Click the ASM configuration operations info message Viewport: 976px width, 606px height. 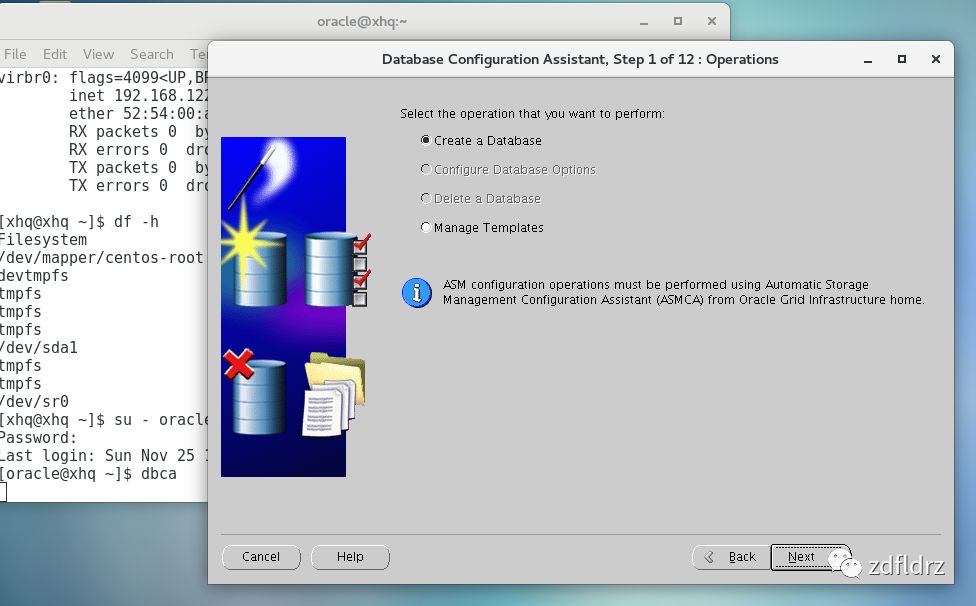click(x=683, y=292)
